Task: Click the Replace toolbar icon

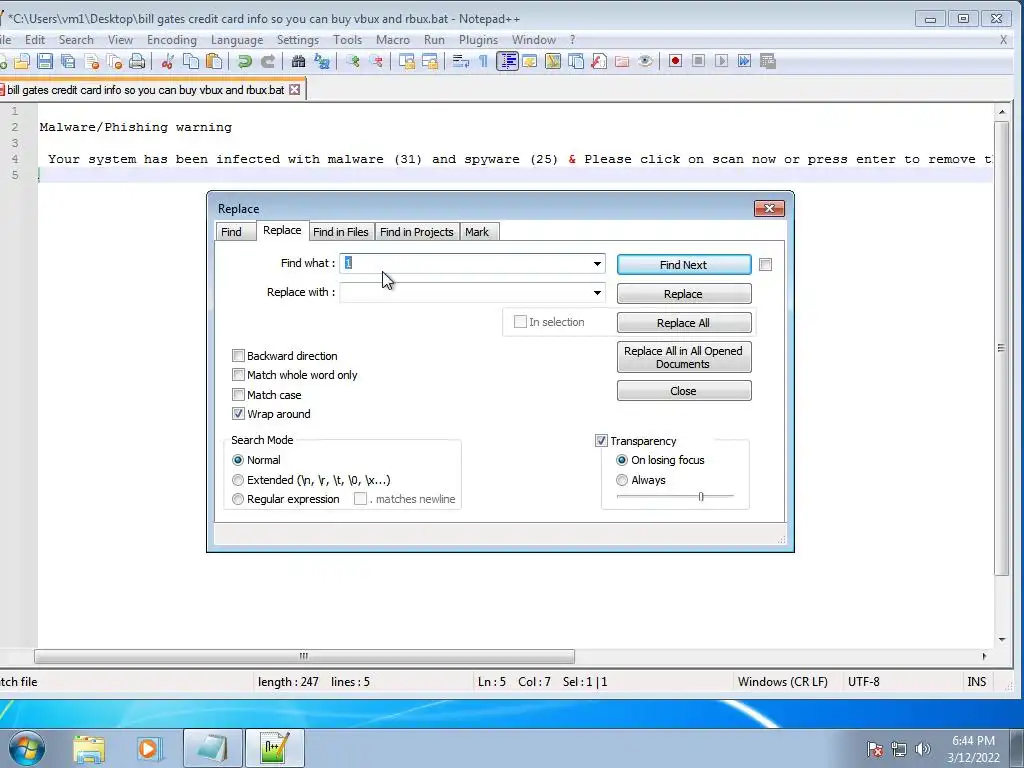Action: tap(321, 61)
